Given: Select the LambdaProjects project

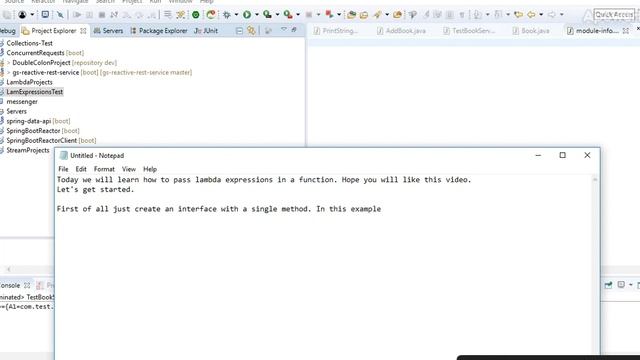Looking at the screenshot, I should click(29, 82).
